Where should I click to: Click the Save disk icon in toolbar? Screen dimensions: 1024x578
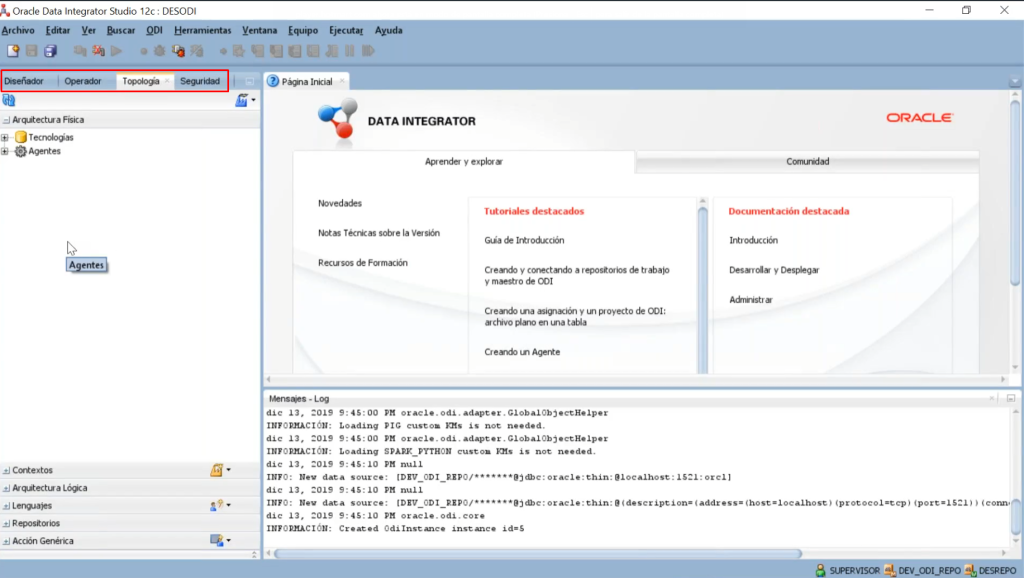(x=31, y=51)
